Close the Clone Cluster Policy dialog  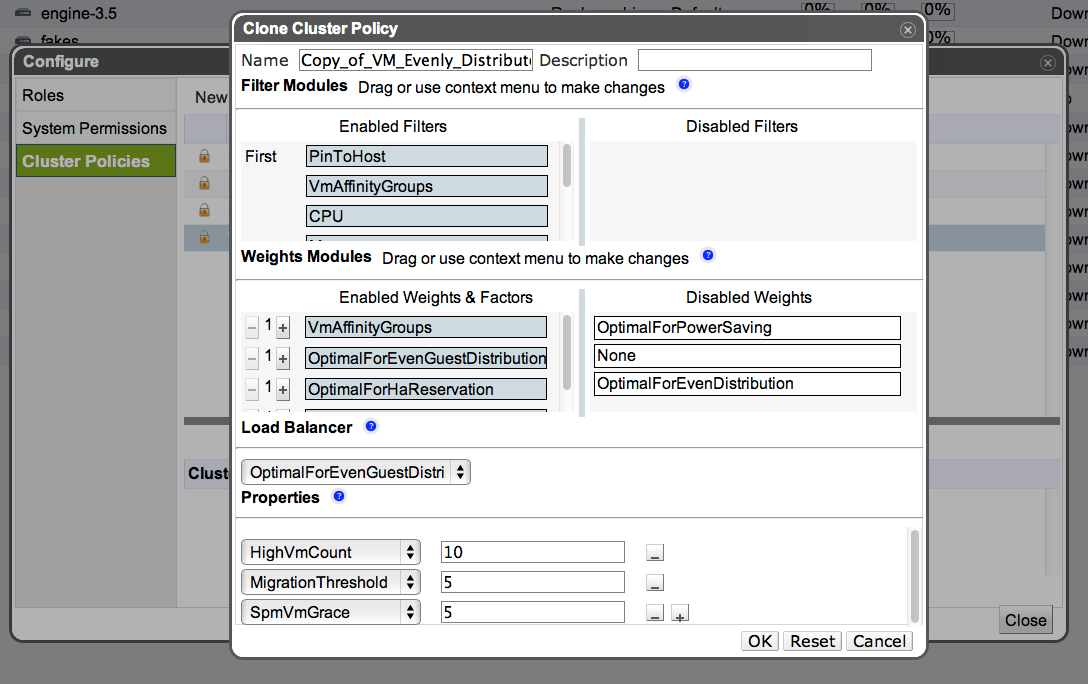pyautogui.click(x=908, y=30)
